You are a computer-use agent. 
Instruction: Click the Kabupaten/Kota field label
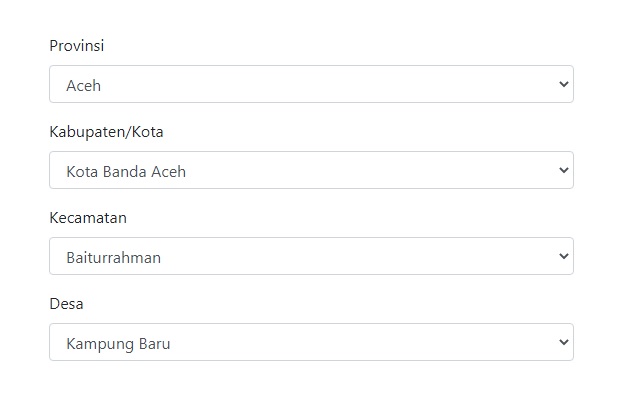tap(106, 132)
